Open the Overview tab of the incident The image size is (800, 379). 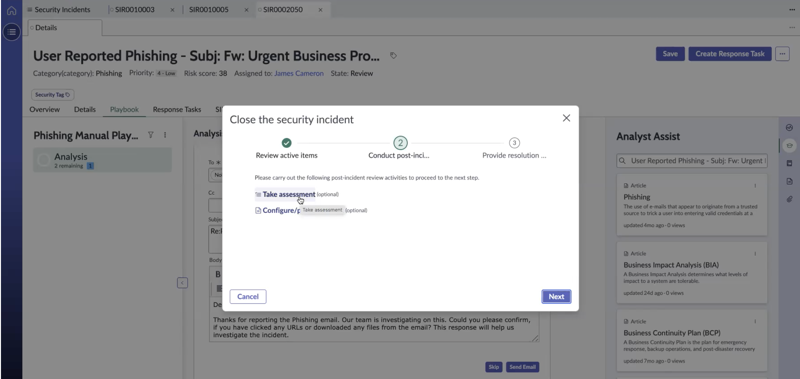click(x=44, y=109)
